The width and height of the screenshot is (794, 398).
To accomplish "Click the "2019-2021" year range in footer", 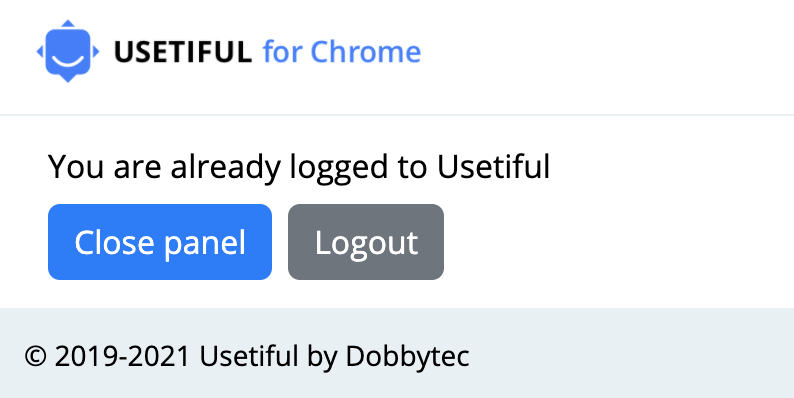I will [x=122, y=356].
